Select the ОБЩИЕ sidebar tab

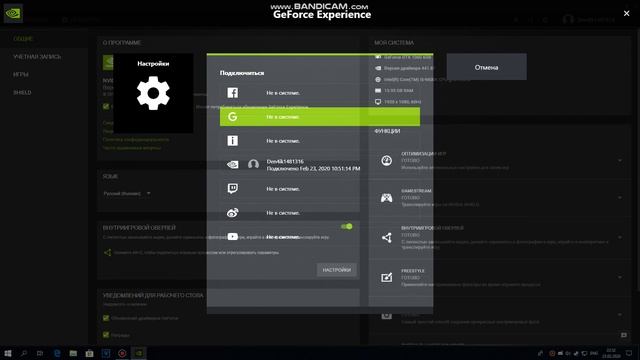pos(23,39)
